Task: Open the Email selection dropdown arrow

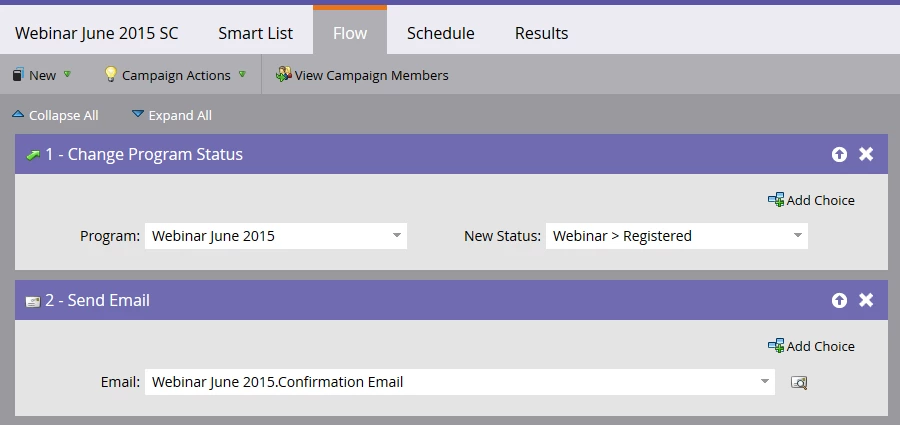Action: (765, 382)
